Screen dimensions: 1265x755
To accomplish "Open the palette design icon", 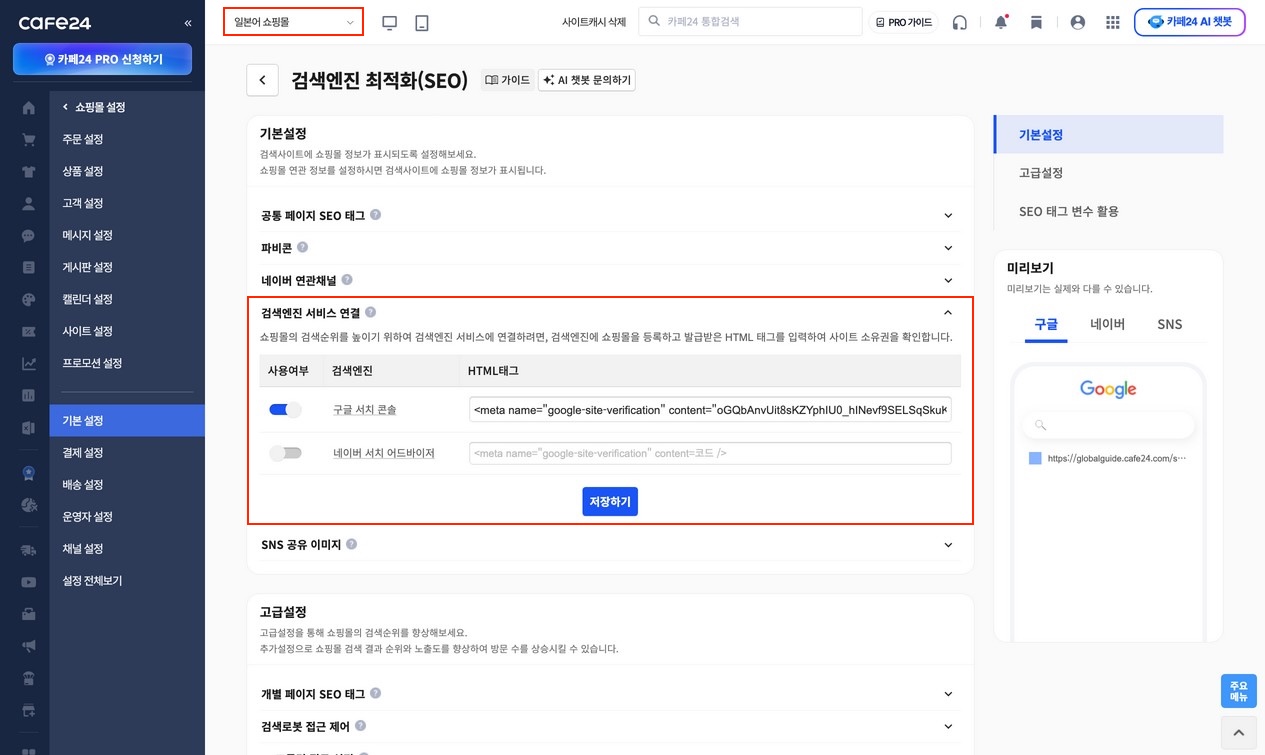I will 28,299.
